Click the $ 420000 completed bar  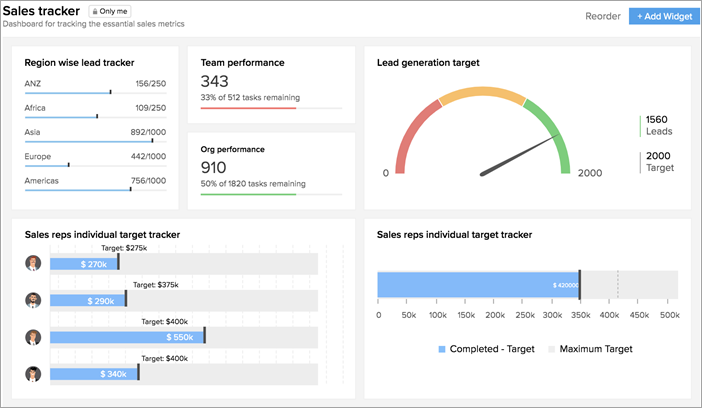pos(478,284)
